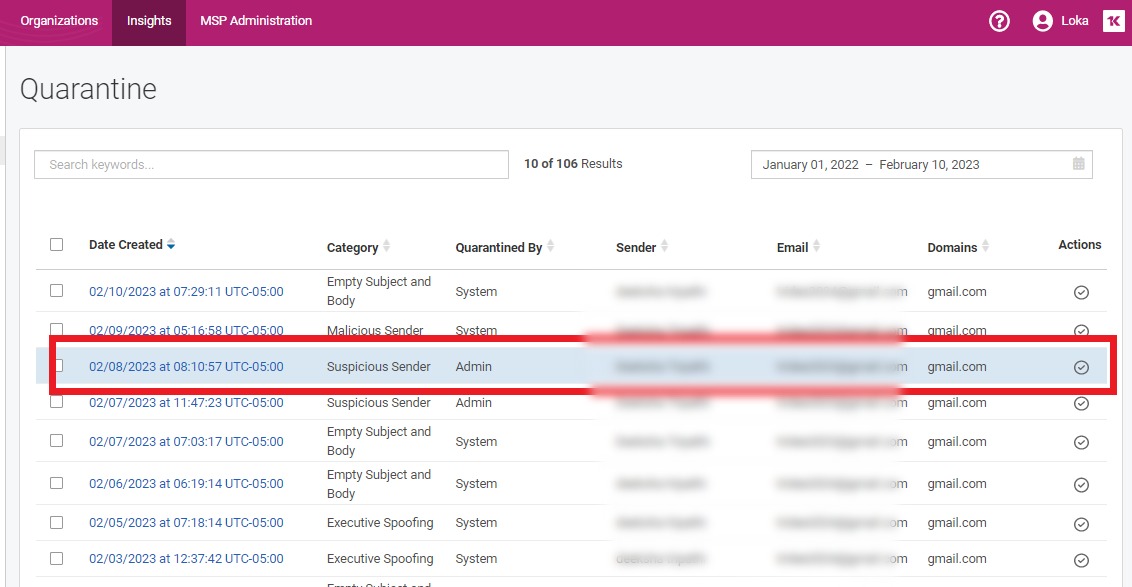This screenshot has height=587, width=1132.
Task: Click action icon for 02/03/2023 12:37:42 row
Action: 1081,560
